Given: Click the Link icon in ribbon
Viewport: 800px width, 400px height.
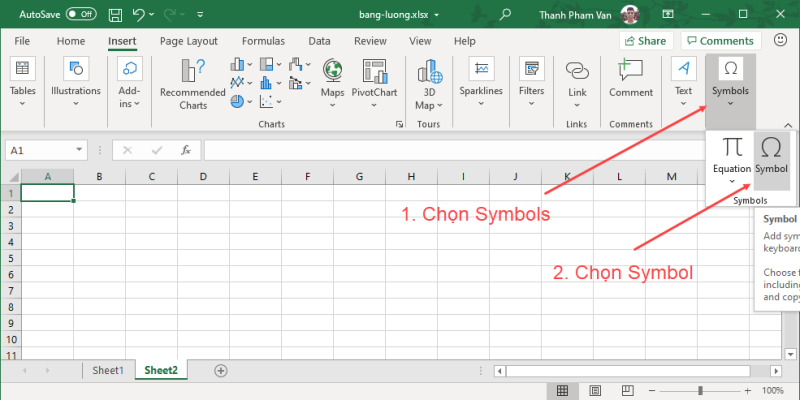Looking at the screenshot, I should [x=577, y=79].
